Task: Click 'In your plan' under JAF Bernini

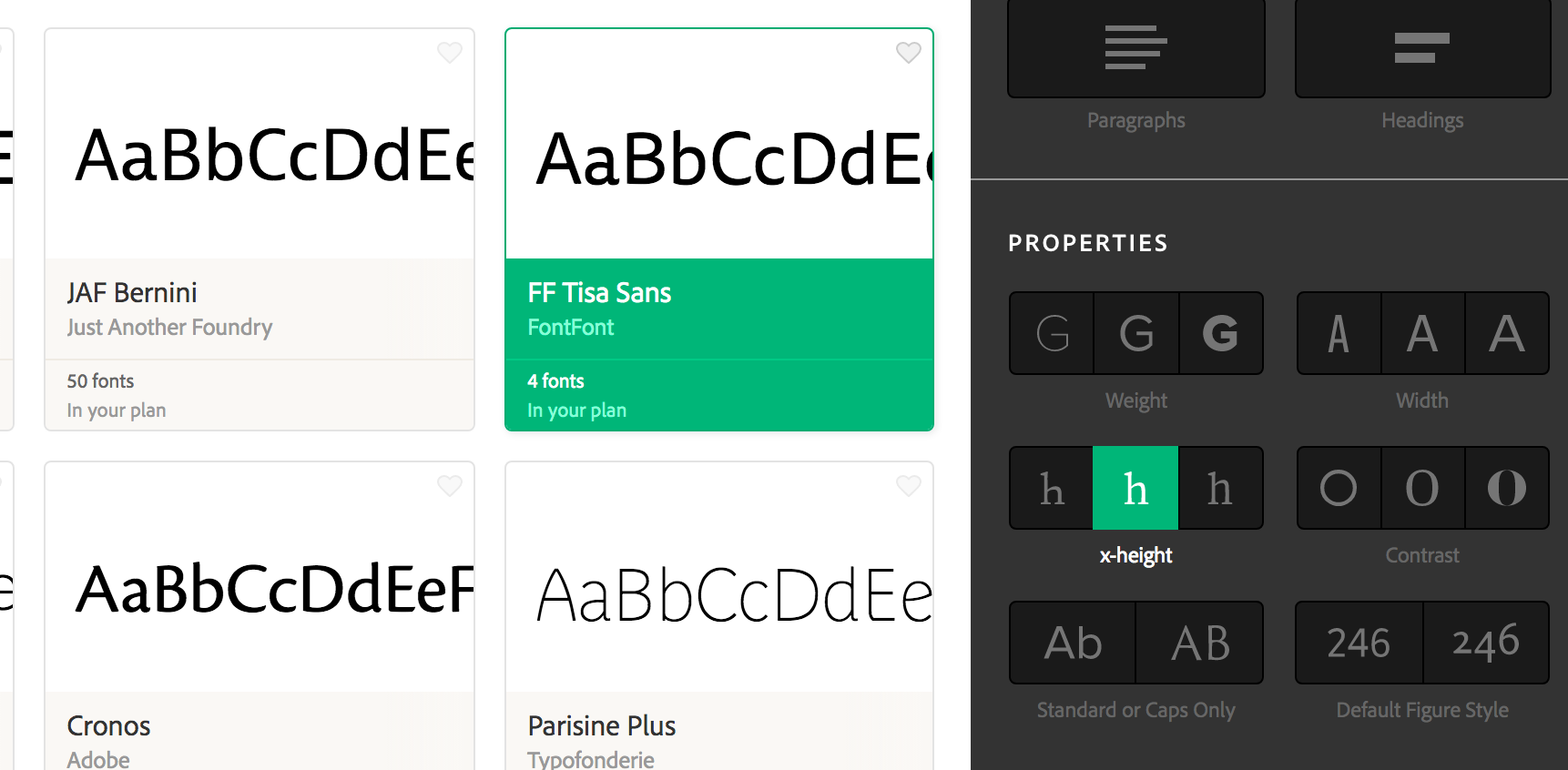Action: click(x=117, y=410)
